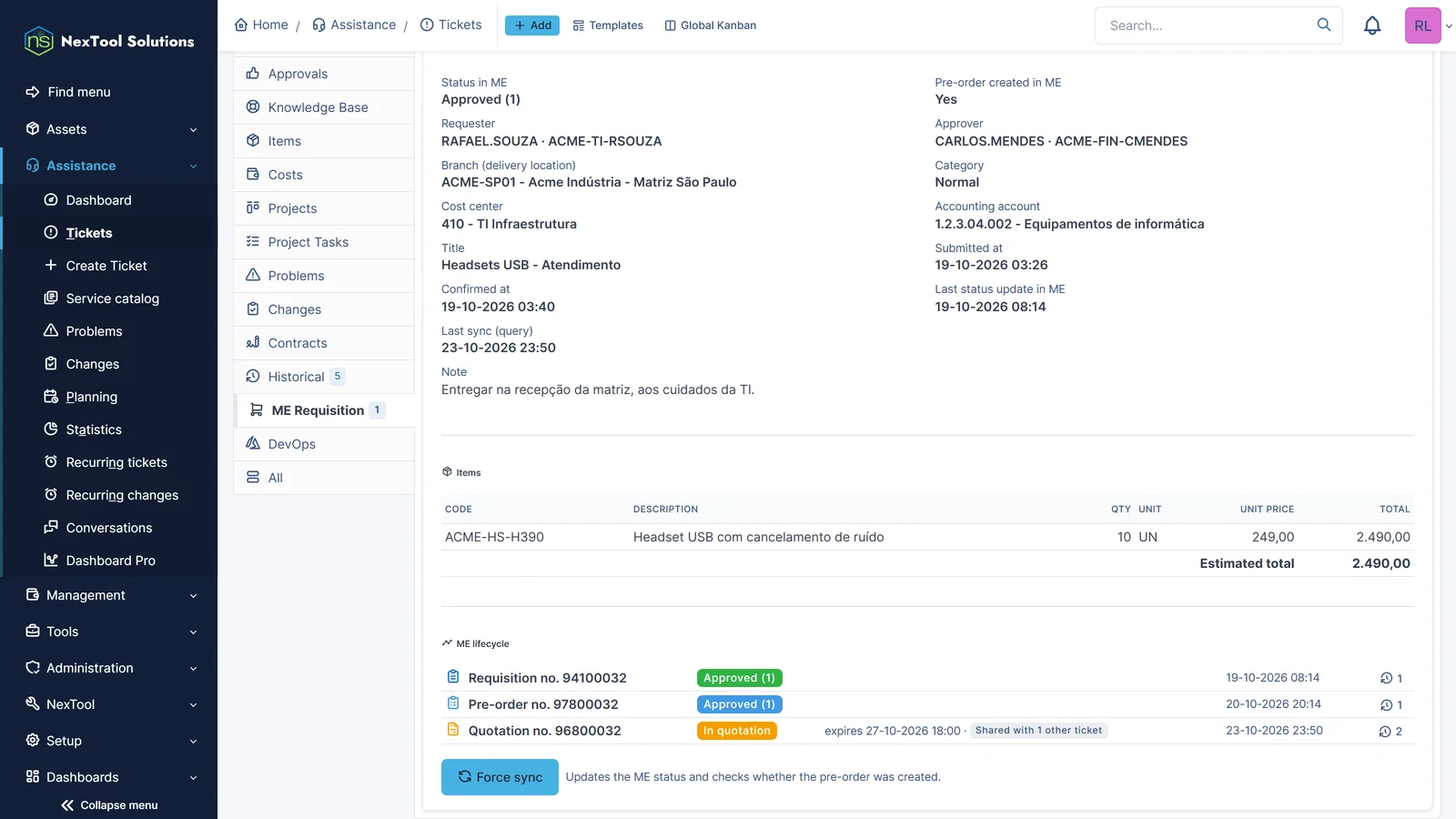This screenshot has height=819, width=1456.
Task: Expand the Administration sidebar section
Action: 109,668
